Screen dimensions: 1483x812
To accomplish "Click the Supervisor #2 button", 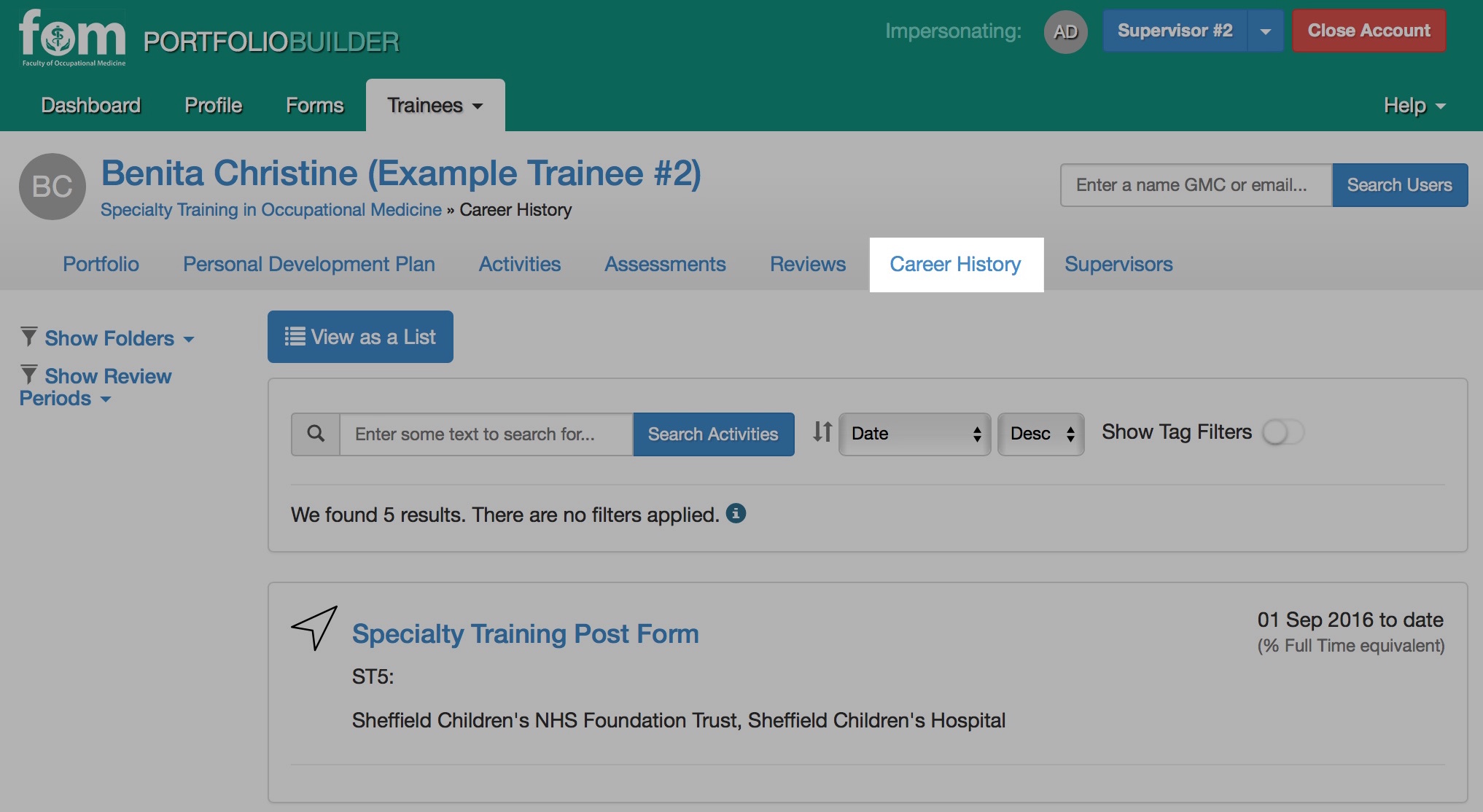I will 1175,31.
